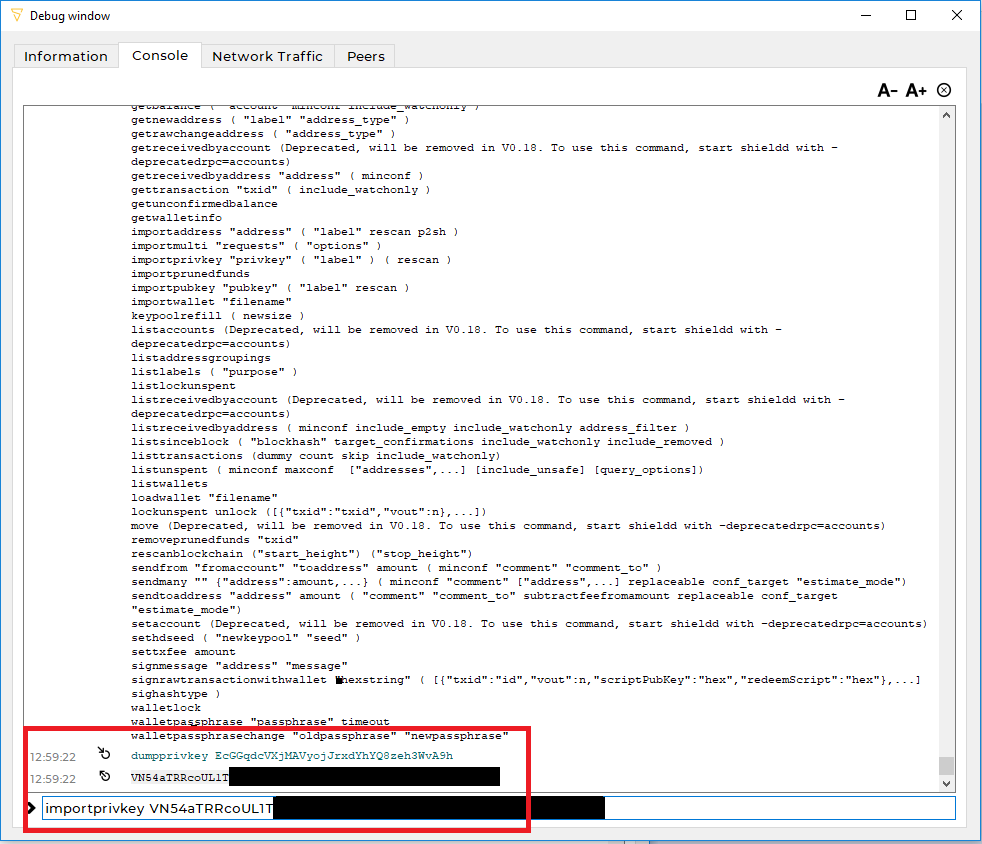Click the 'listlockunspent' line
The width and height of the screenshot is (982, 844).
point(183,386)
